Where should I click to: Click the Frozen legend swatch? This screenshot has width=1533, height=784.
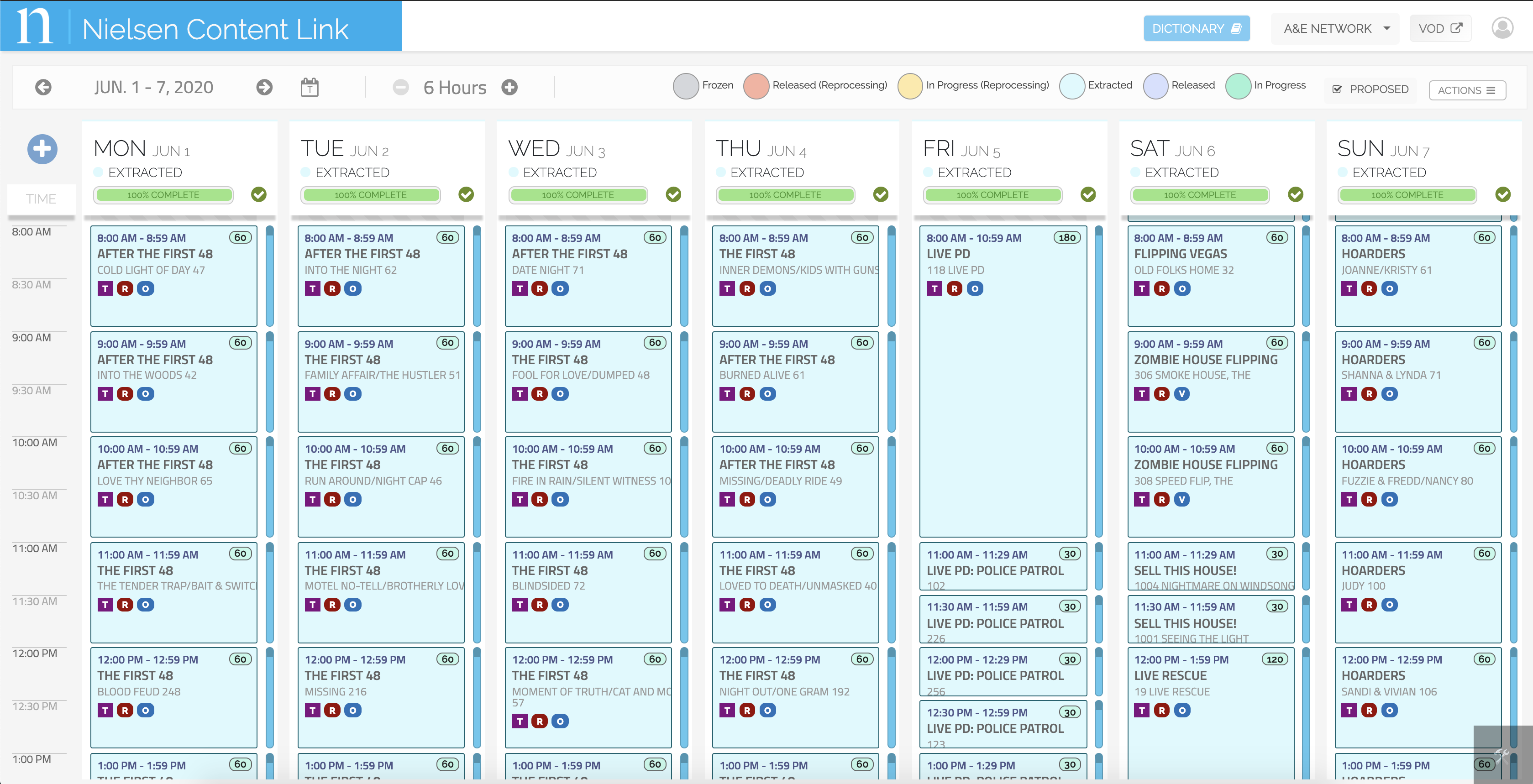[686, 86]
